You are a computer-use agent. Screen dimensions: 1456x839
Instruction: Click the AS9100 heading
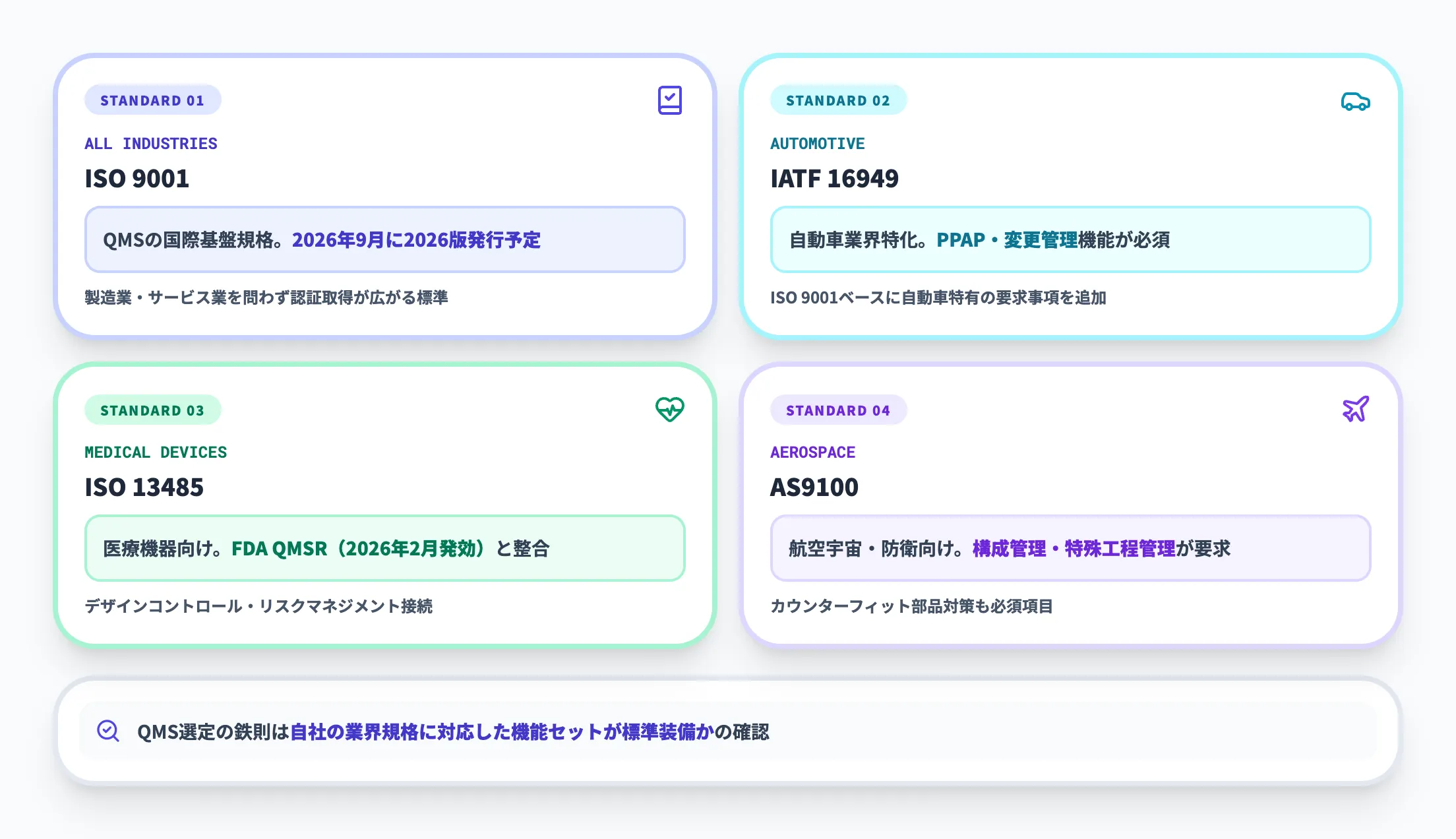[x=814, y=487]
